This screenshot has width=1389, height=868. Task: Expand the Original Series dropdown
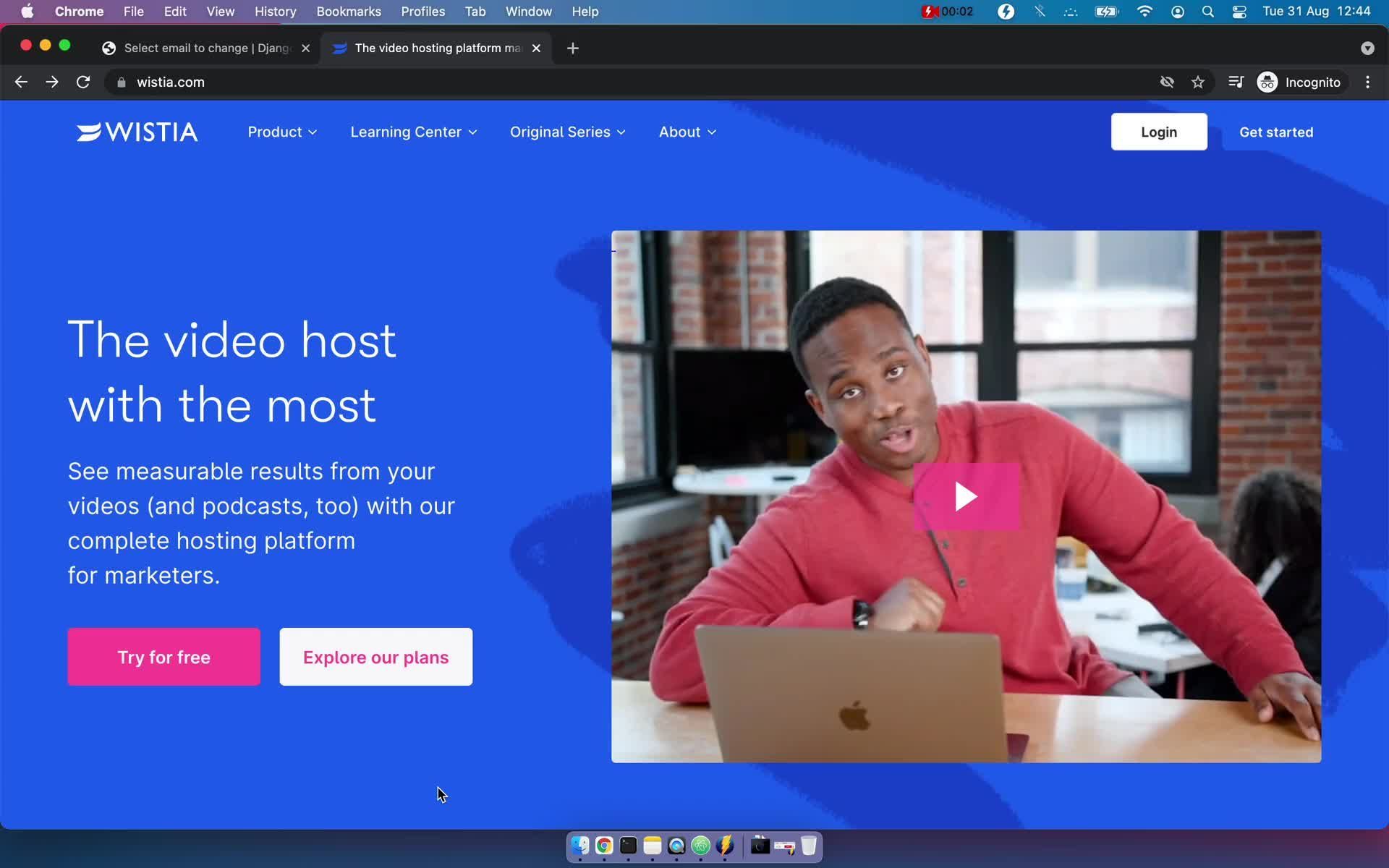[567, 132]
